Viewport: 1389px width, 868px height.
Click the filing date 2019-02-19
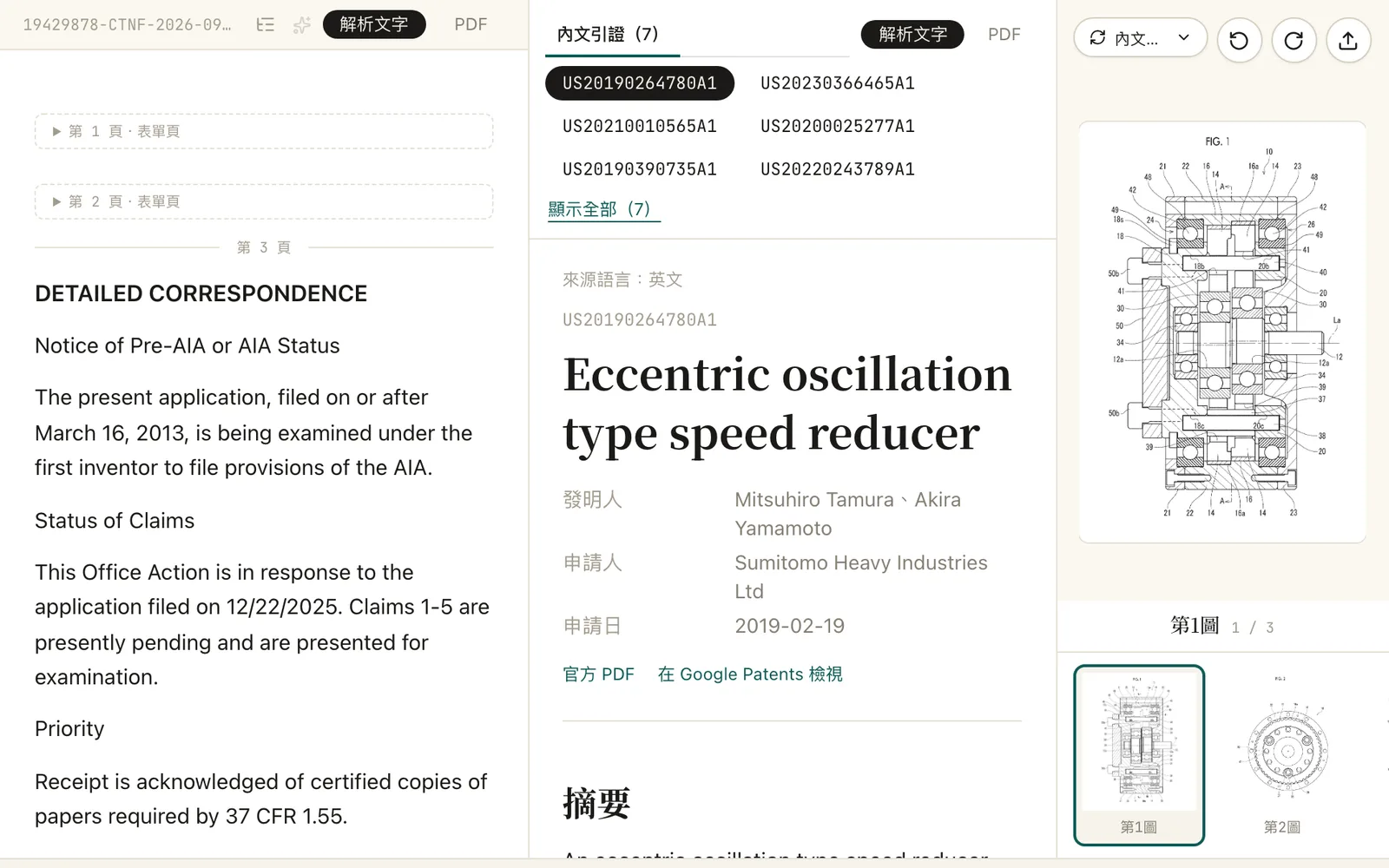click(x=790, y=626)
